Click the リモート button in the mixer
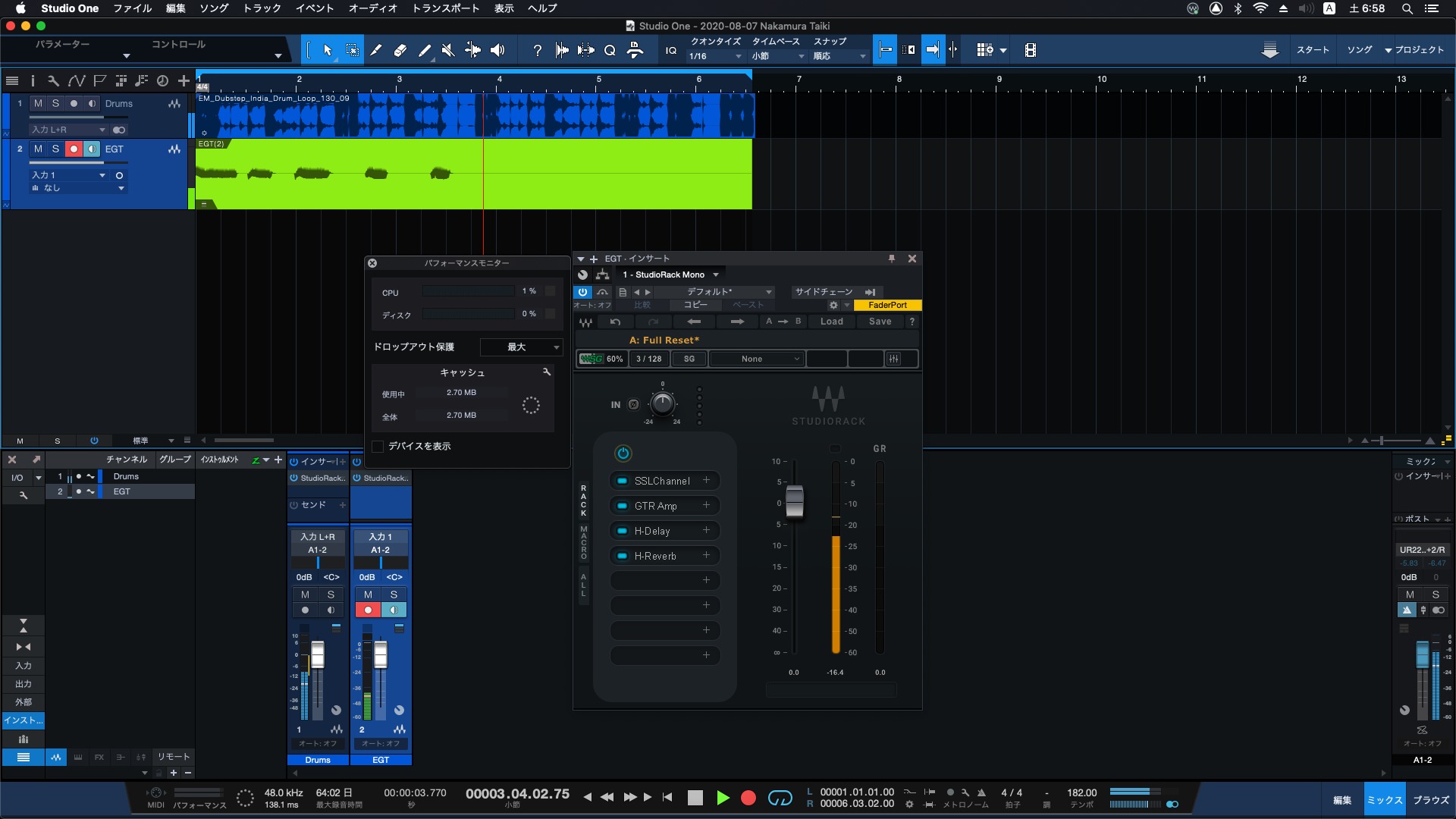 [x=174, y=757]
